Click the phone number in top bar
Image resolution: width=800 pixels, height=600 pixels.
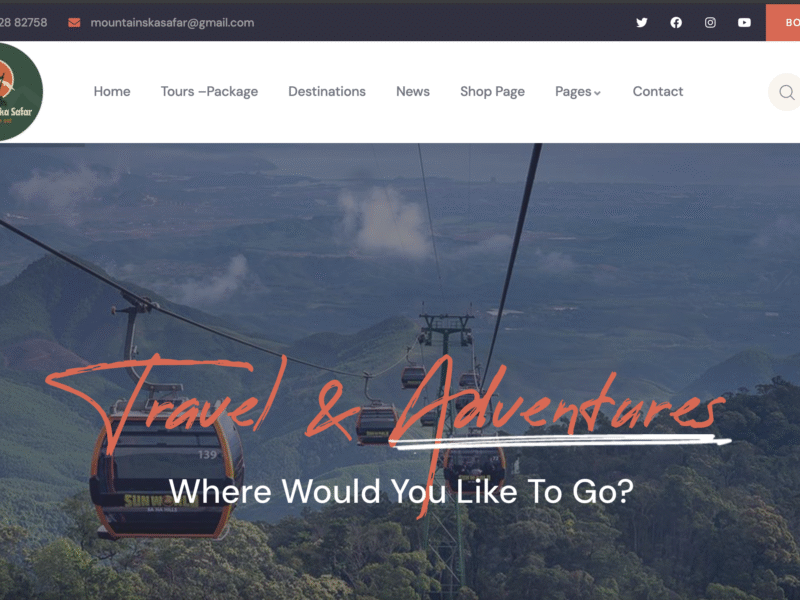pyautogui.click(x=23, y=22)
